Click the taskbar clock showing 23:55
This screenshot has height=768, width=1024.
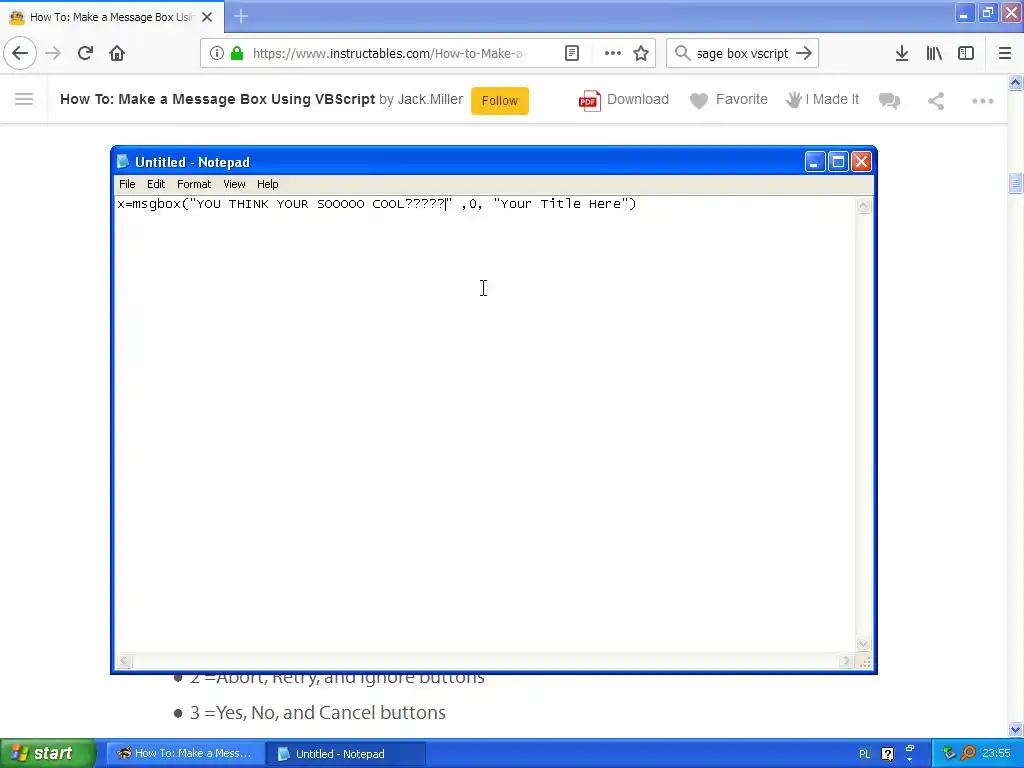point(996,754)
